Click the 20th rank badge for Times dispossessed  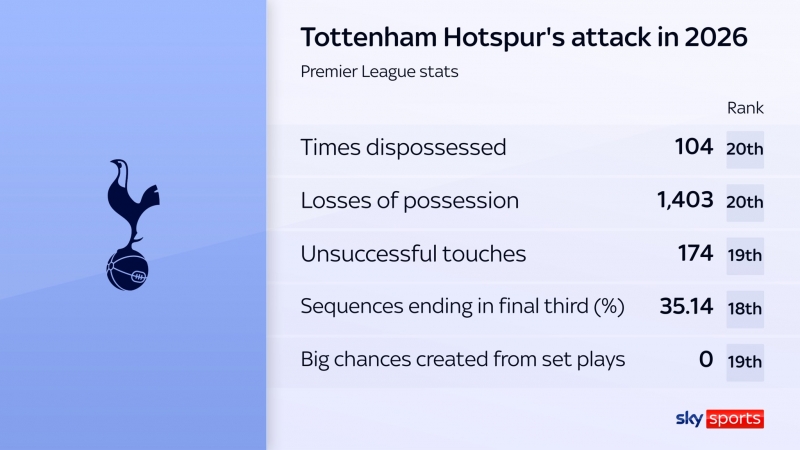(x=745, y=149)
